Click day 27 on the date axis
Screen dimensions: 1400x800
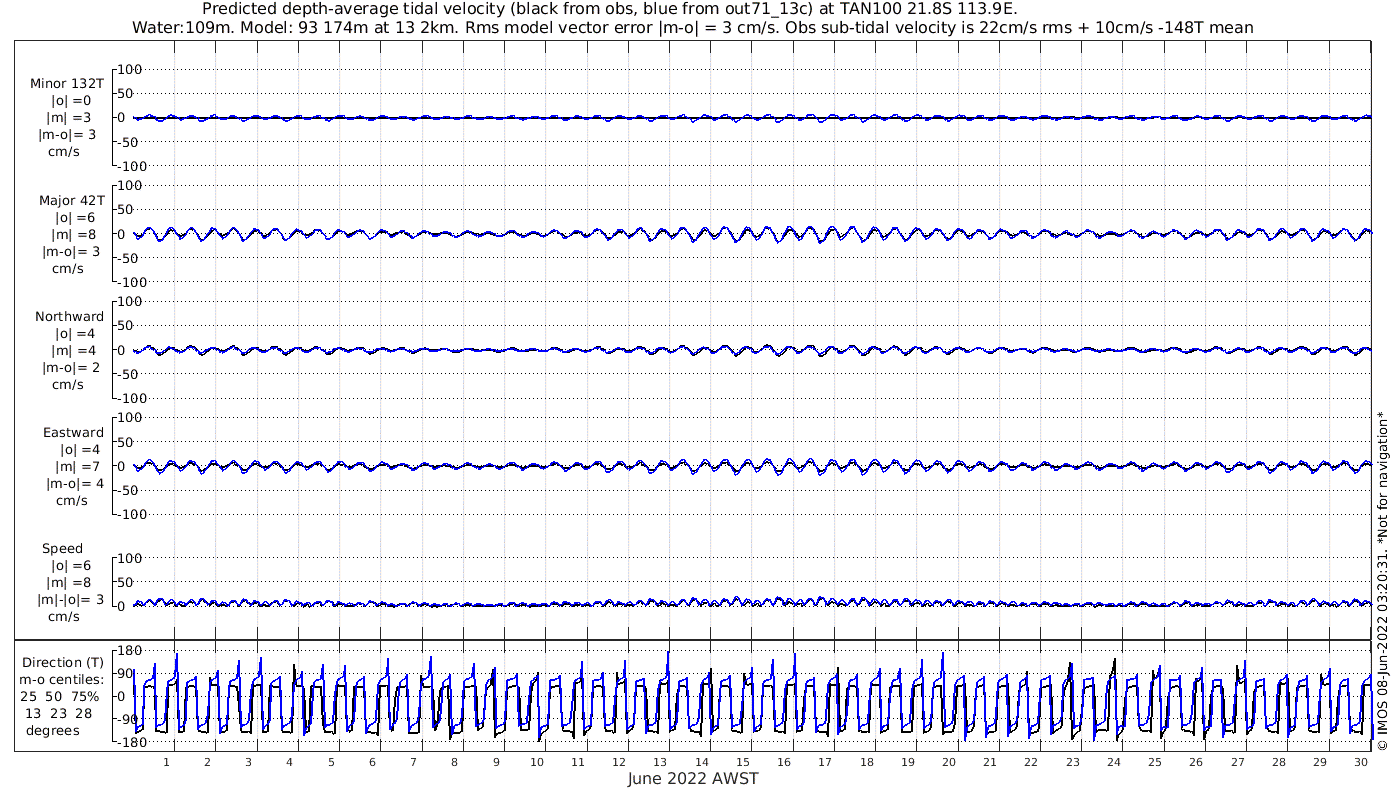1238,762
